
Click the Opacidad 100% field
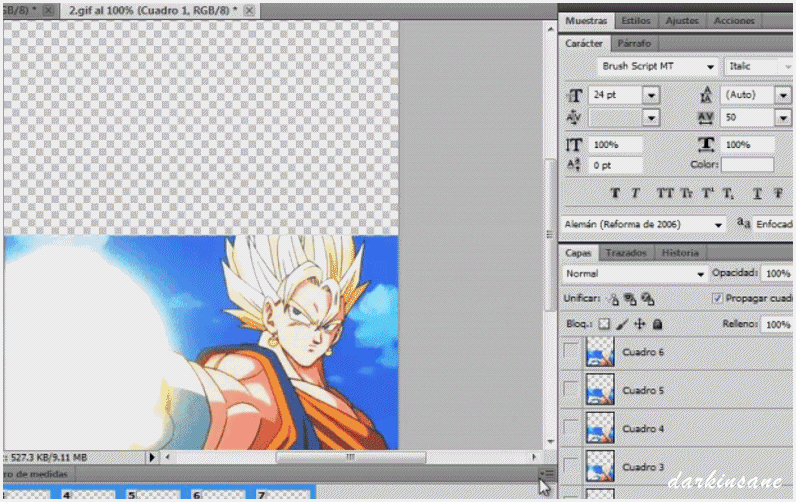click(x=777, y=274)
